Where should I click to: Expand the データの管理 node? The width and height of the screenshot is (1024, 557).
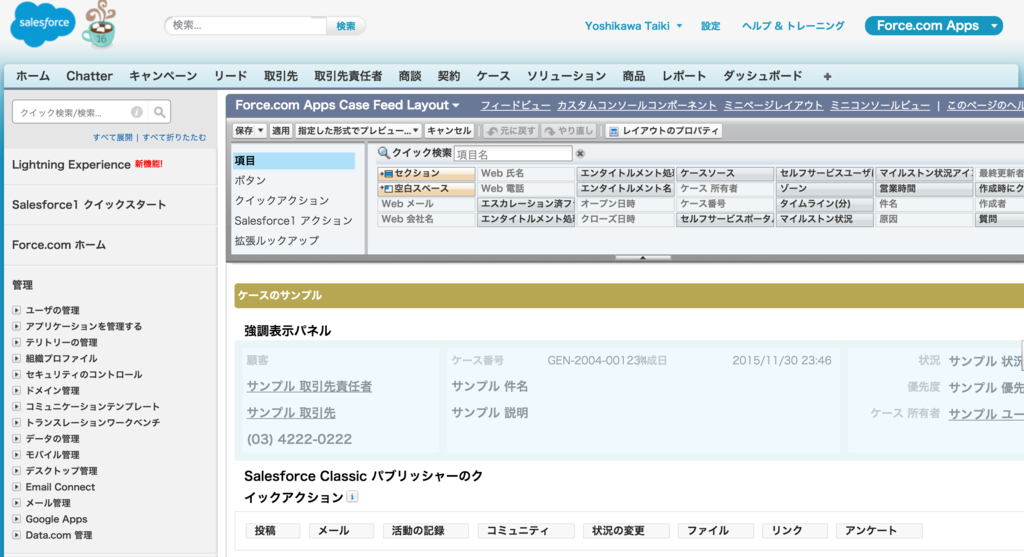pyautogui.click(x=16, y=438)
